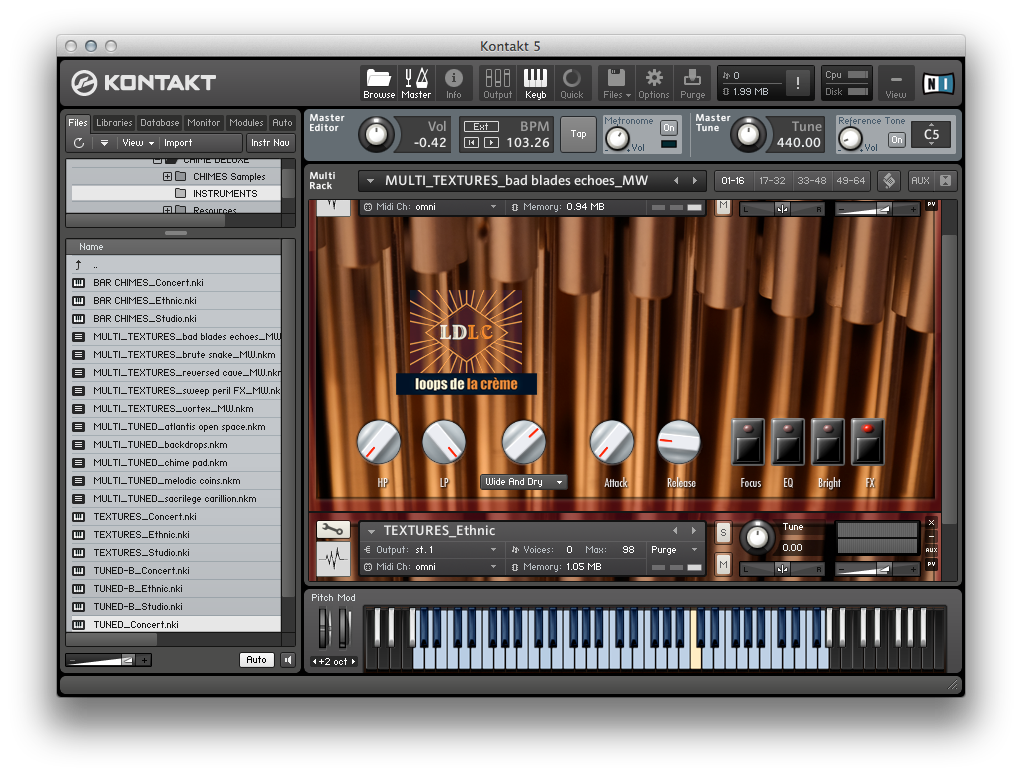The width and height of the screenshot is (1022, 776).
Task: Open the Purge menu icon
Action: tap(692, 83)
